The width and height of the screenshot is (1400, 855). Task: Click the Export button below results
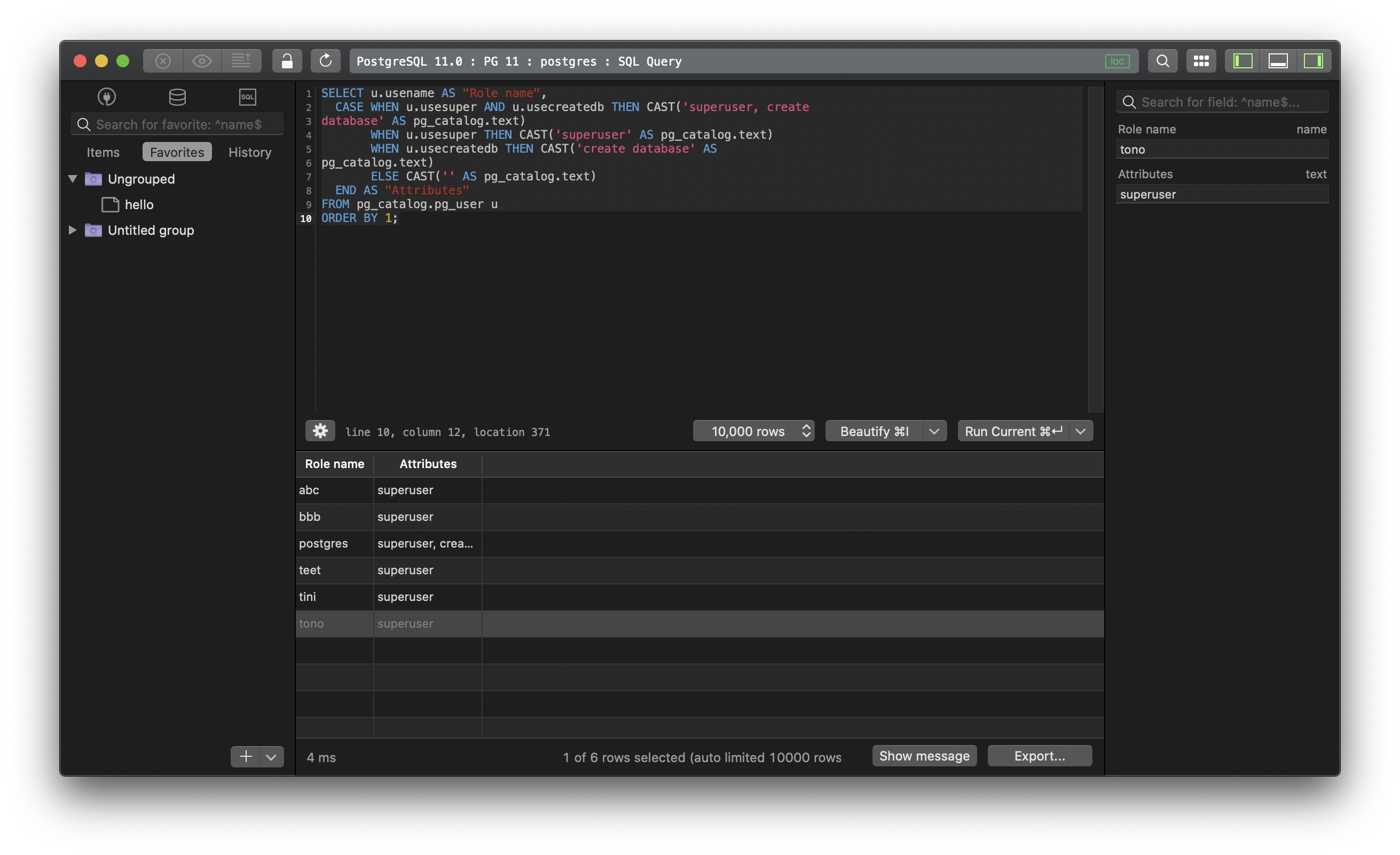(x=1039, y=756)
